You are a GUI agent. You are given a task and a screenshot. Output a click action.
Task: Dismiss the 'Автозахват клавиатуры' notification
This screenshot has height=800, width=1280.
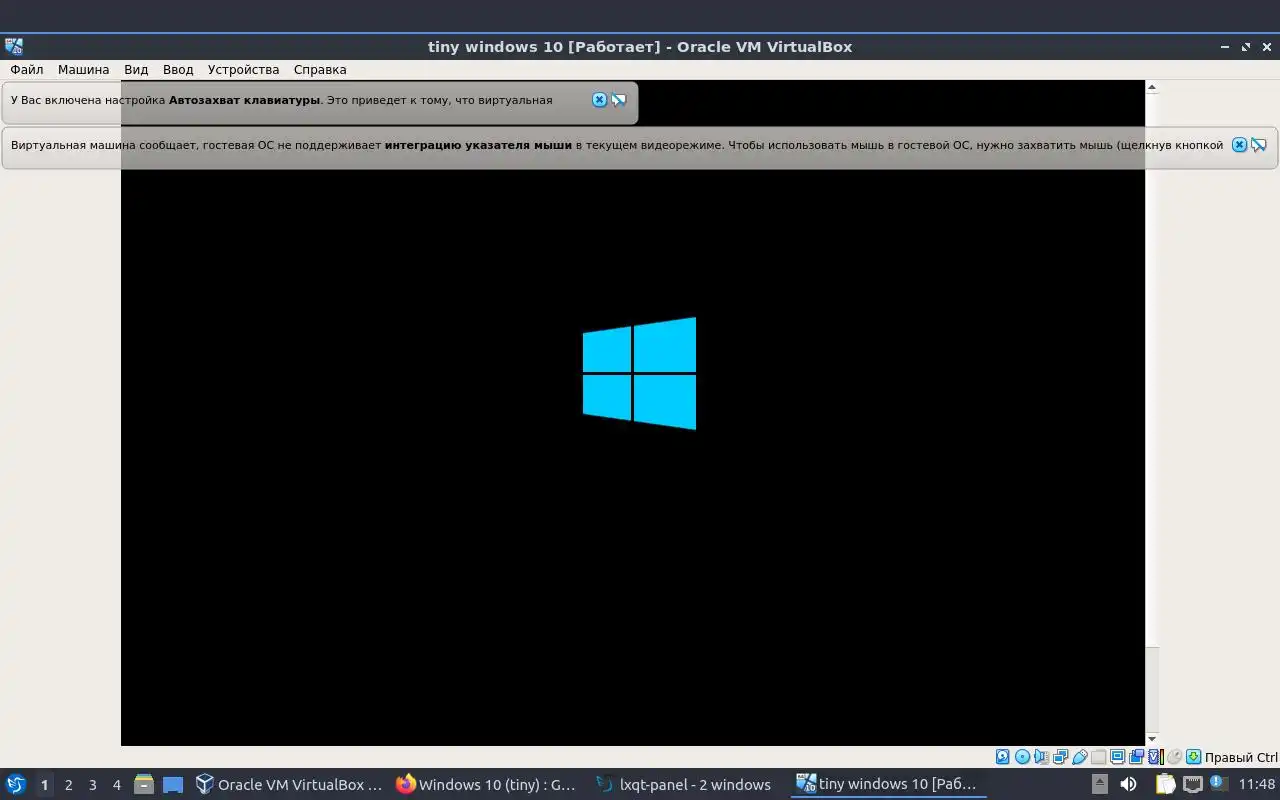point(599,100)
